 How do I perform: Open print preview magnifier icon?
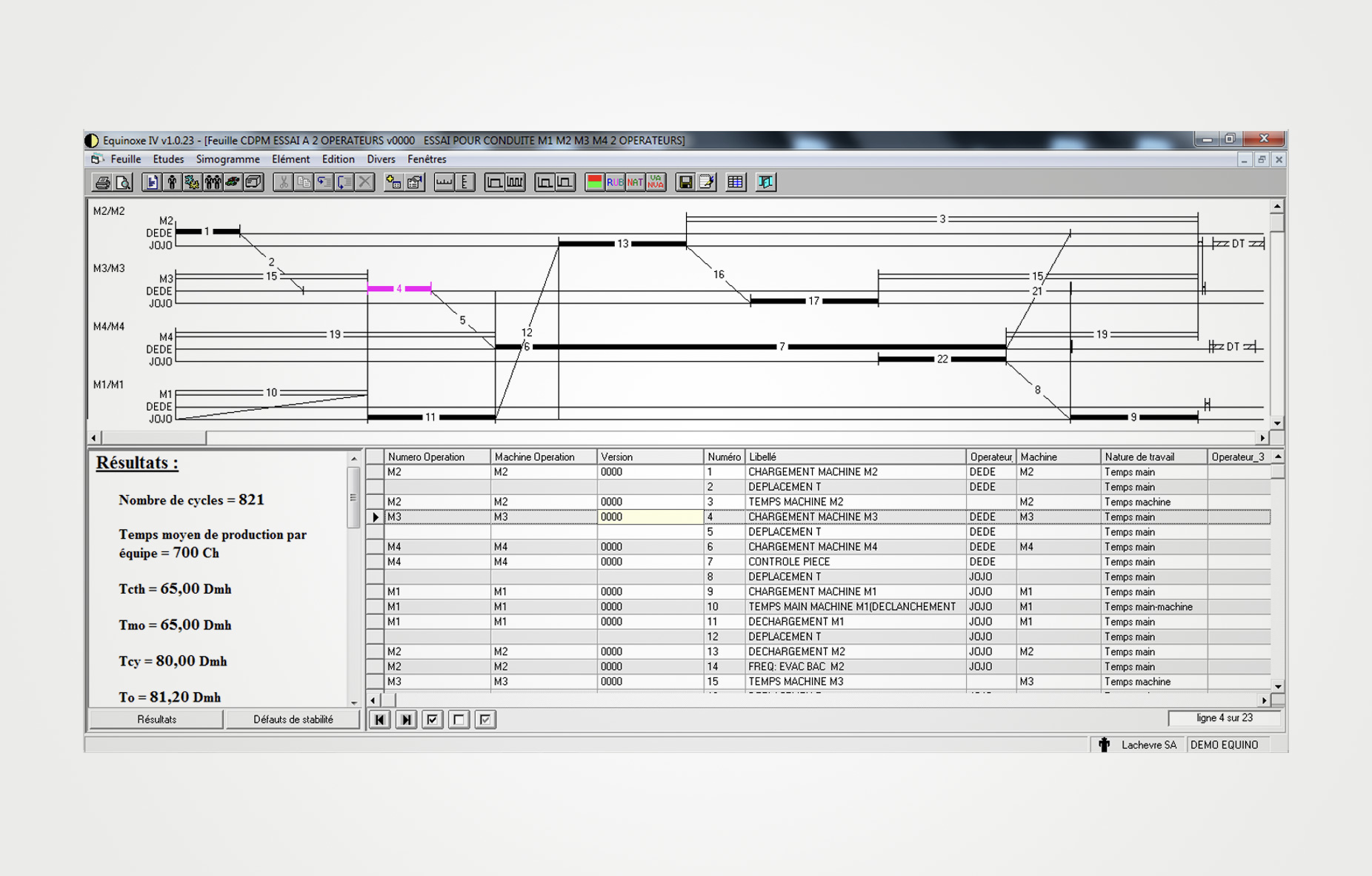point(123,182)
